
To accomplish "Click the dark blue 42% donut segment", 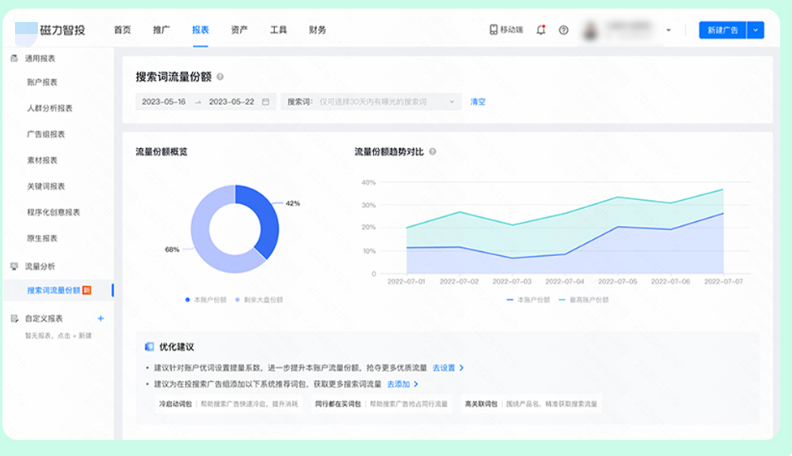I will click(x=267, y=218).
